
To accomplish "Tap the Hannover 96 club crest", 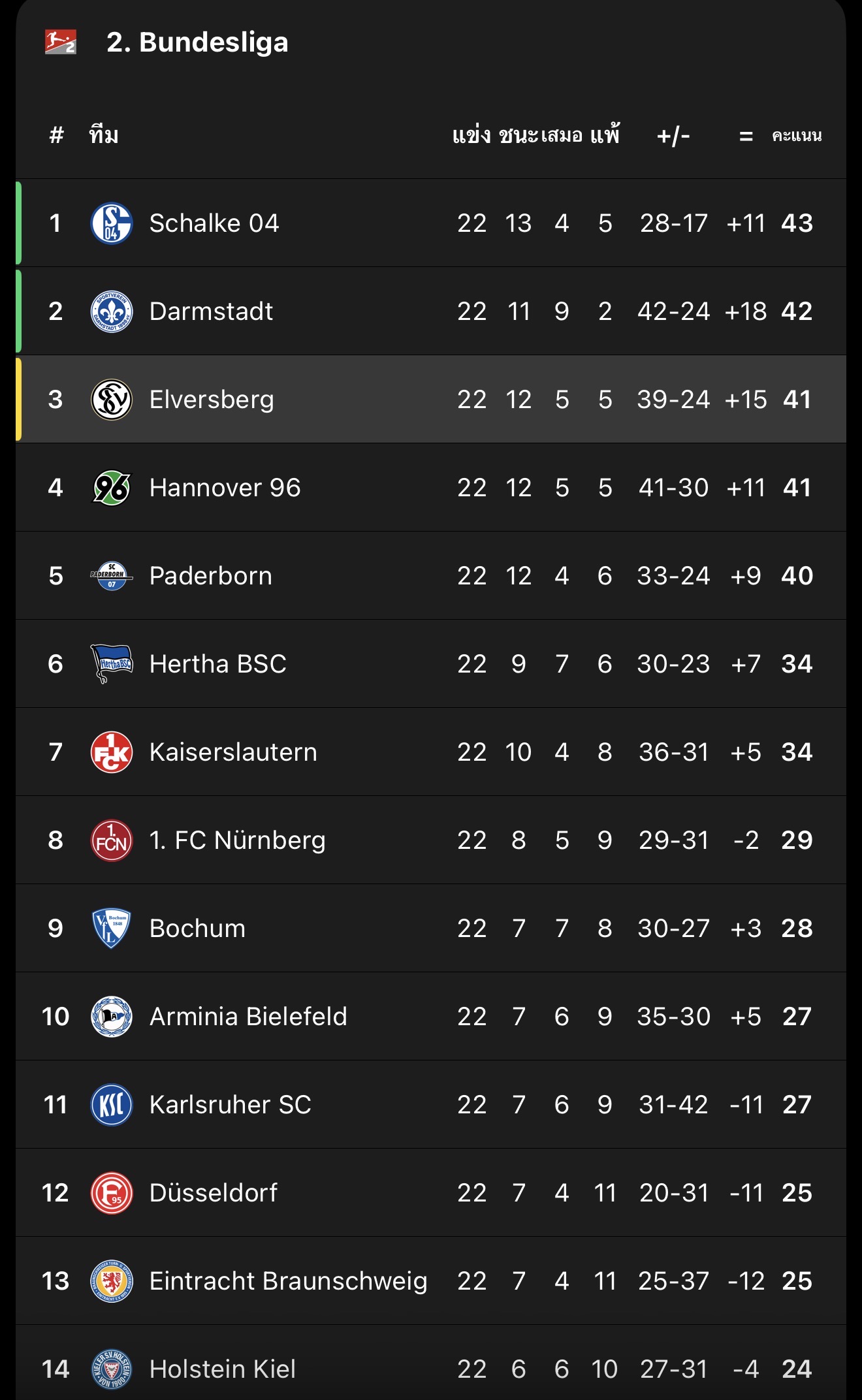I will click(112, 488).
